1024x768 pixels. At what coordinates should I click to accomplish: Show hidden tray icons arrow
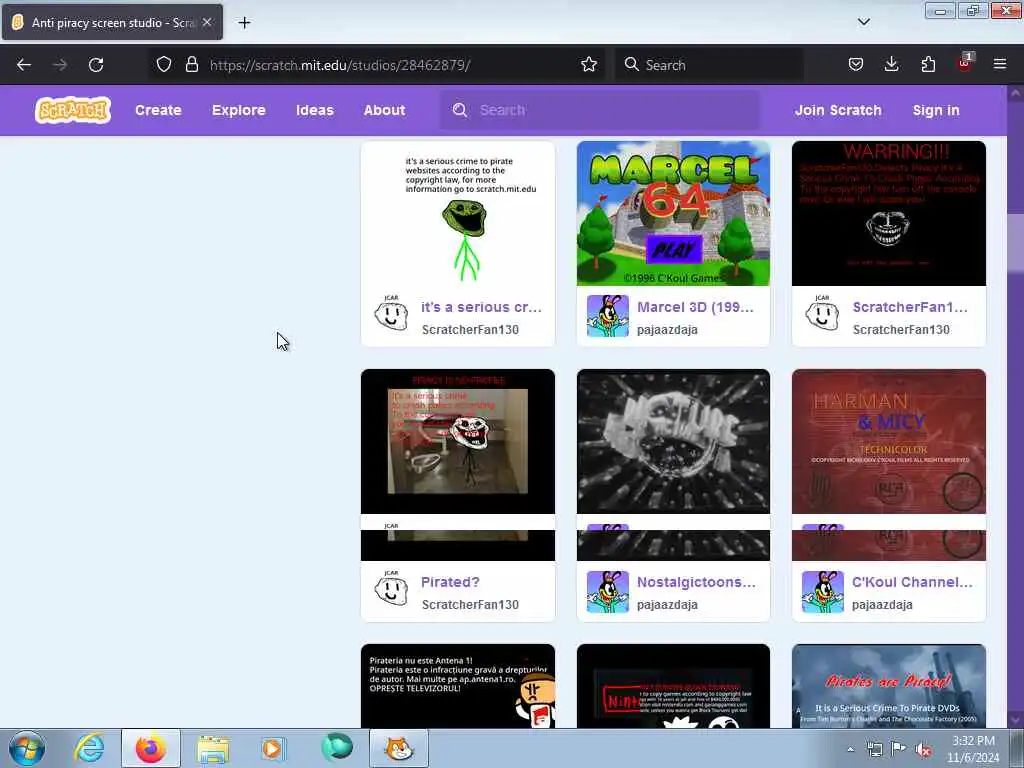coord(850,750)
